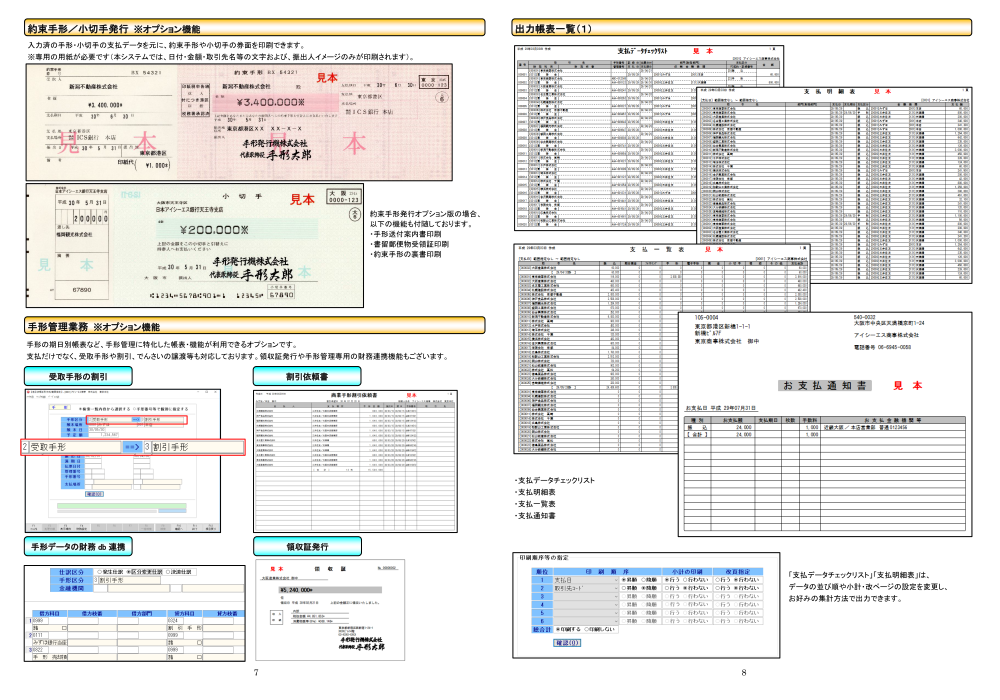Click the ・支払明細表 list entry
Screen dimensions: 1000x700
point(535,492)
